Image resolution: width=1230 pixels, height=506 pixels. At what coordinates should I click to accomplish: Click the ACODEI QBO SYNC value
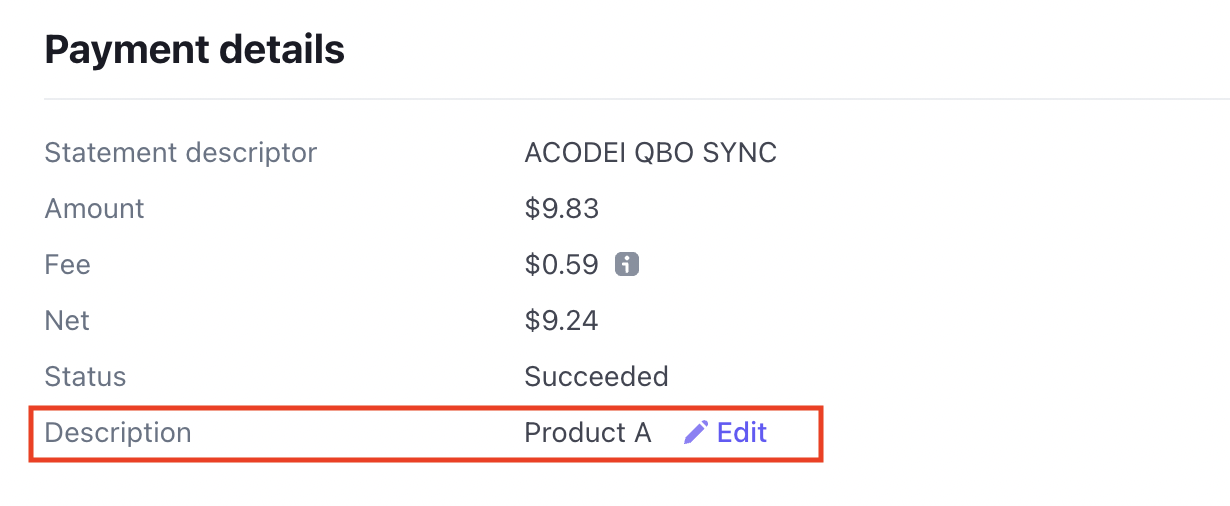point(650,153)
